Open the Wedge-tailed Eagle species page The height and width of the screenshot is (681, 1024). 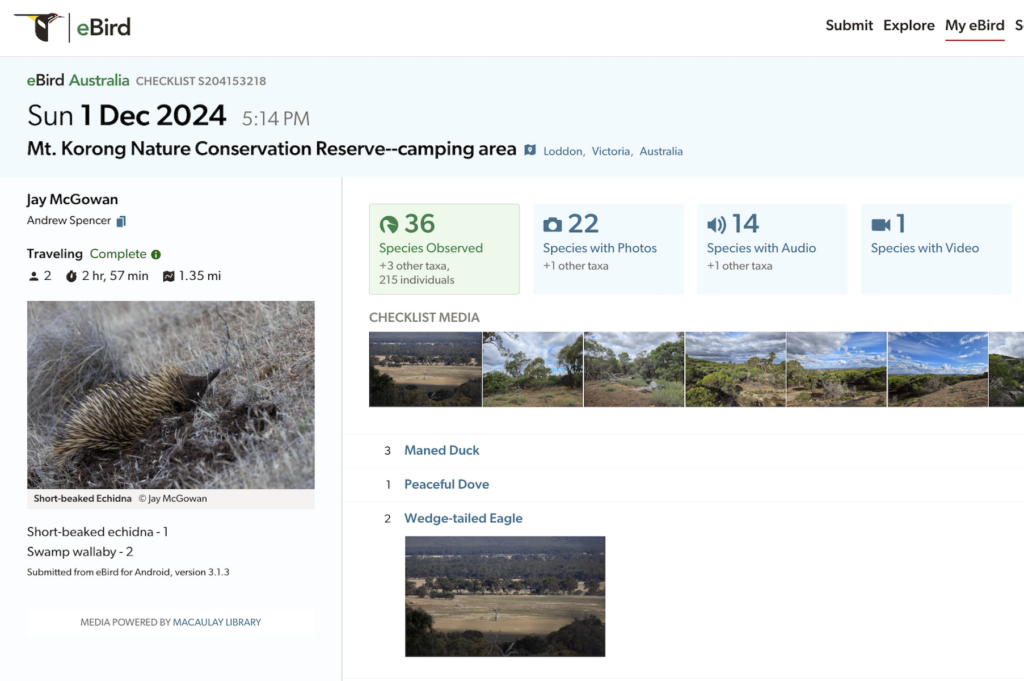tap(462, 518)
